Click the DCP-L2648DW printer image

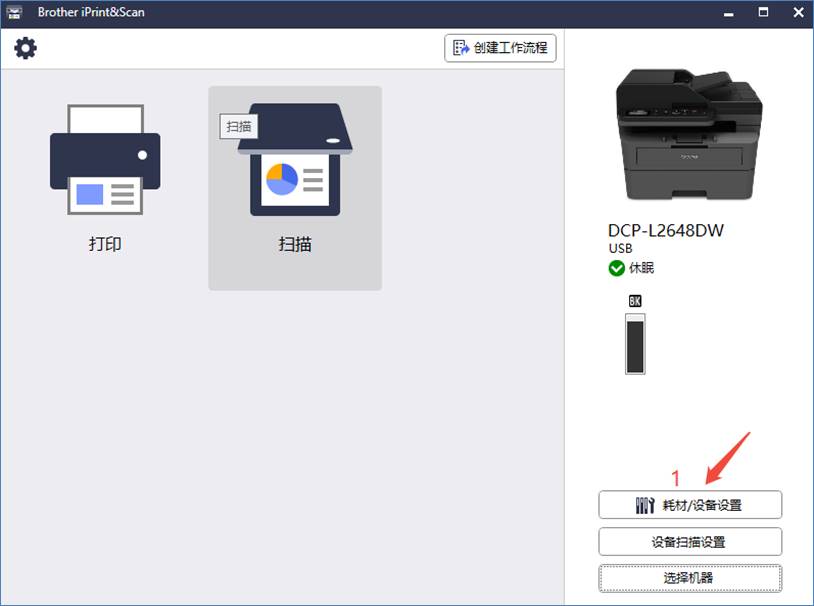pos(689,134)
